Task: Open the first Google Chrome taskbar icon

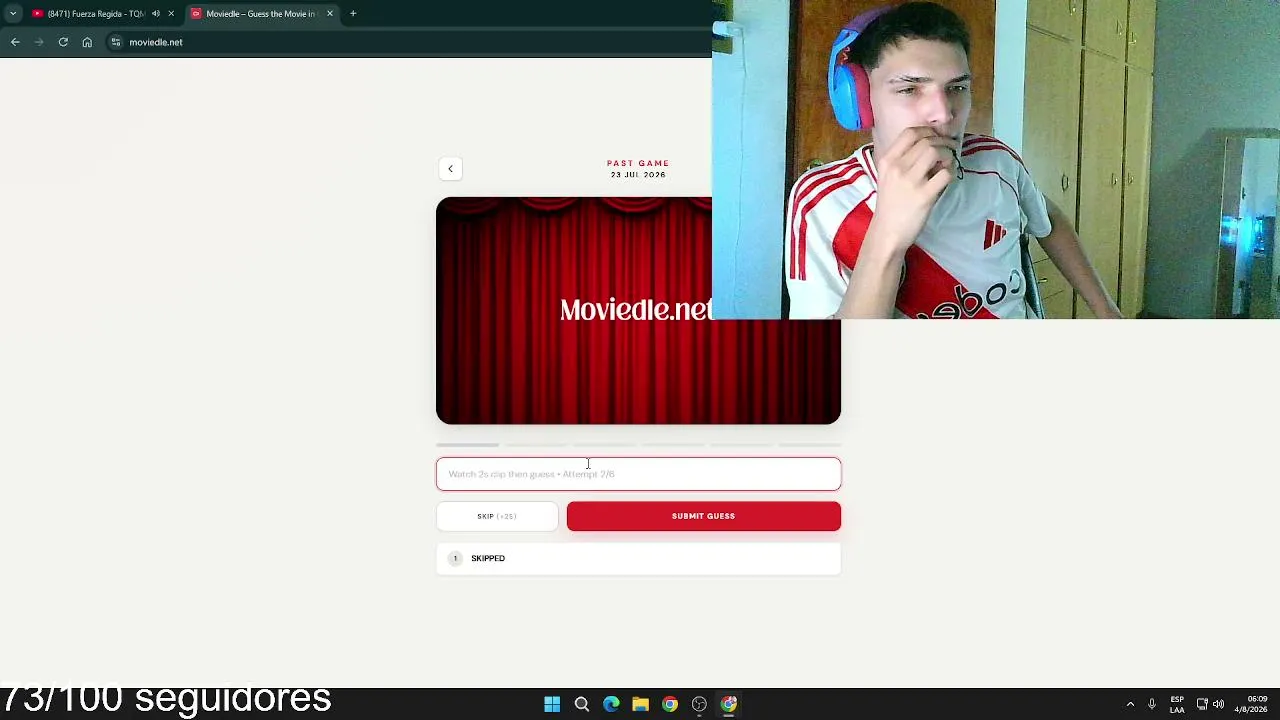Action: (670, 704)
